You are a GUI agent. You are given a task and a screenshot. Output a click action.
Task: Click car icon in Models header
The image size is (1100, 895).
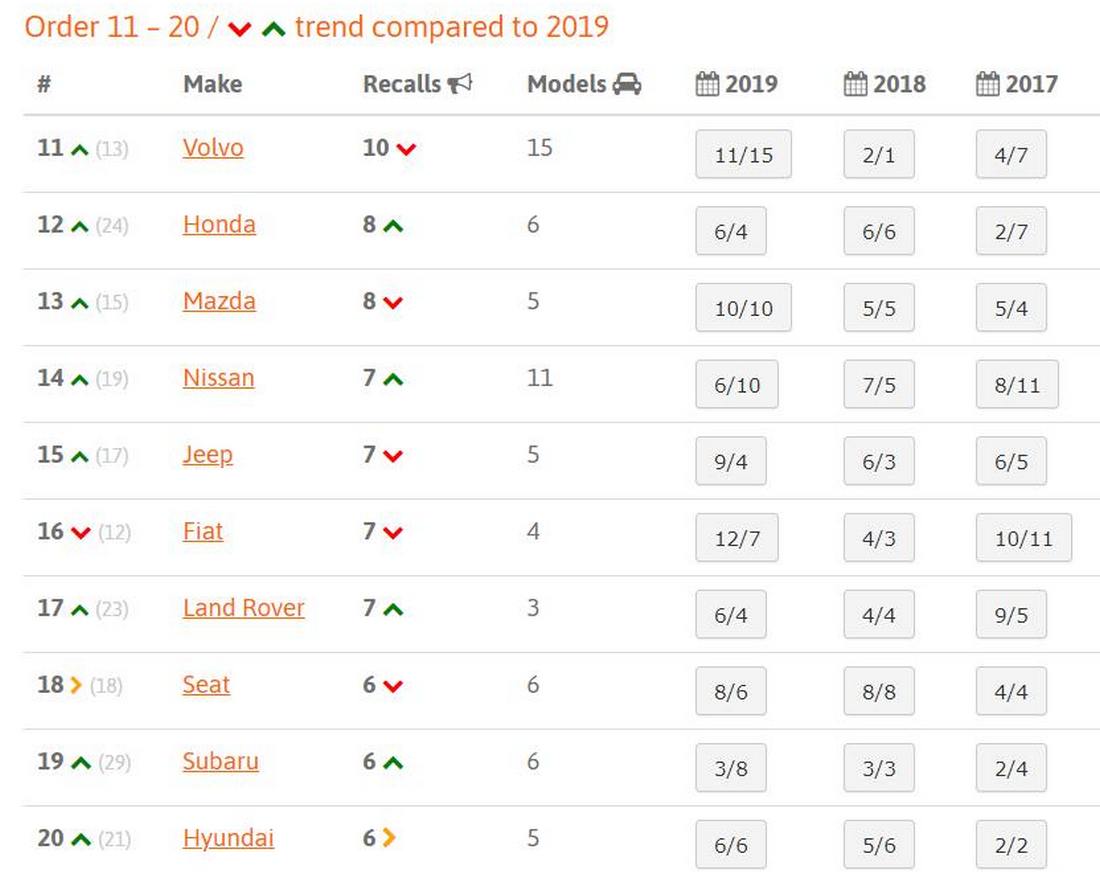click(x=627, y=84)
